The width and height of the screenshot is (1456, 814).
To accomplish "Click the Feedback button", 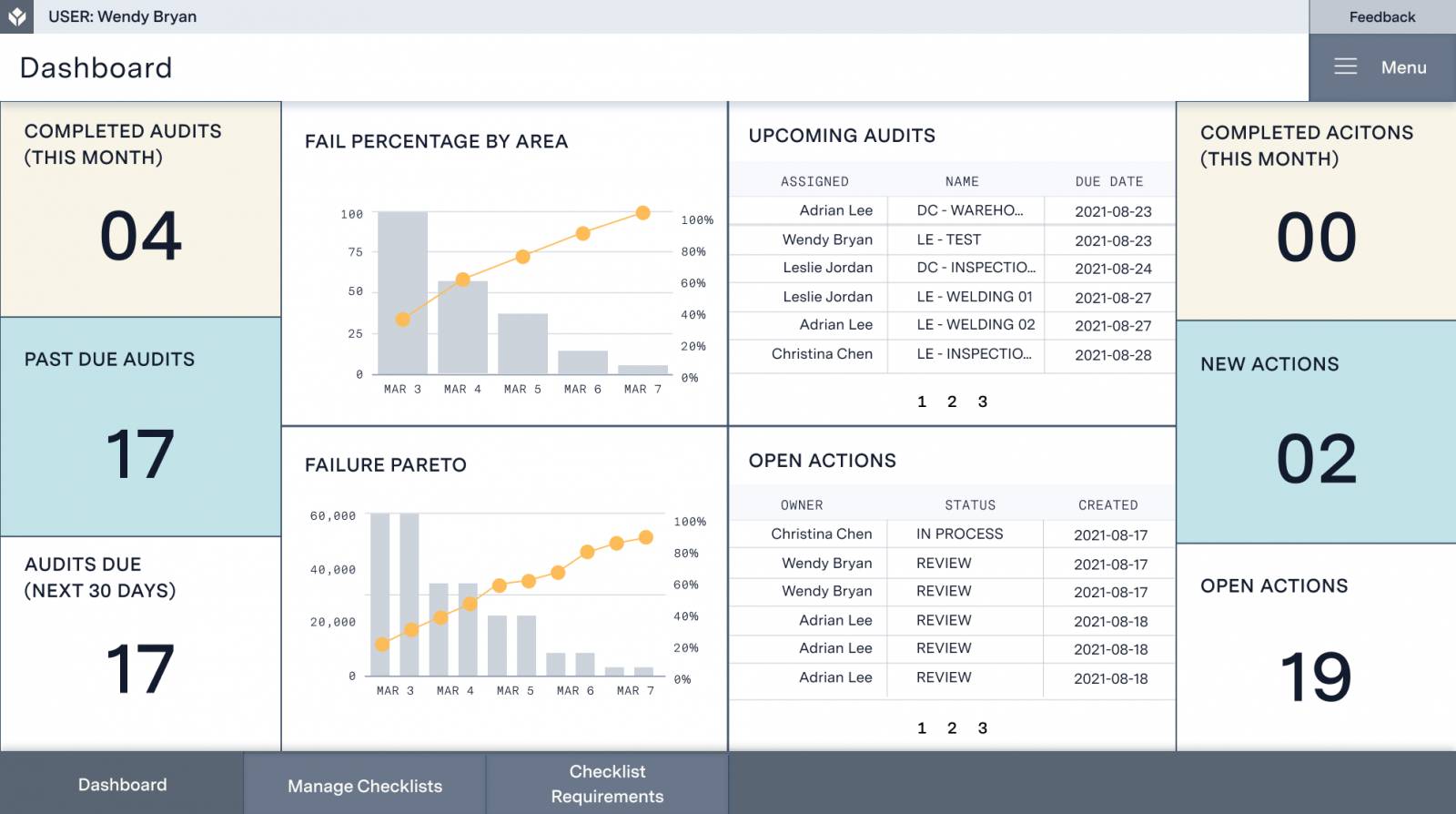I will 1381,16.
